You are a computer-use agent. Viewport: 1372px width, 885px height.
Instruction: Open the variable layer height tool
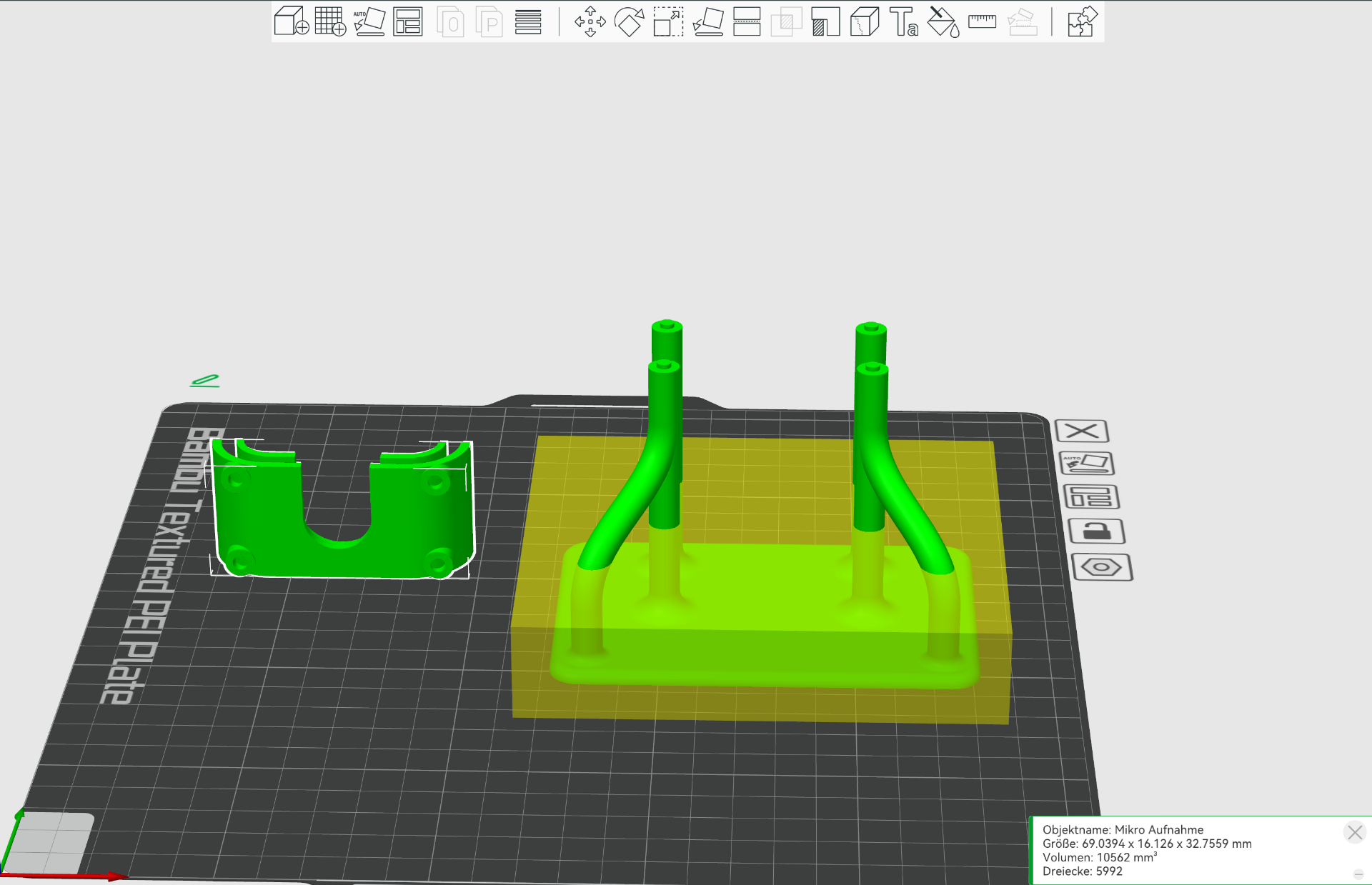(528, 21)
